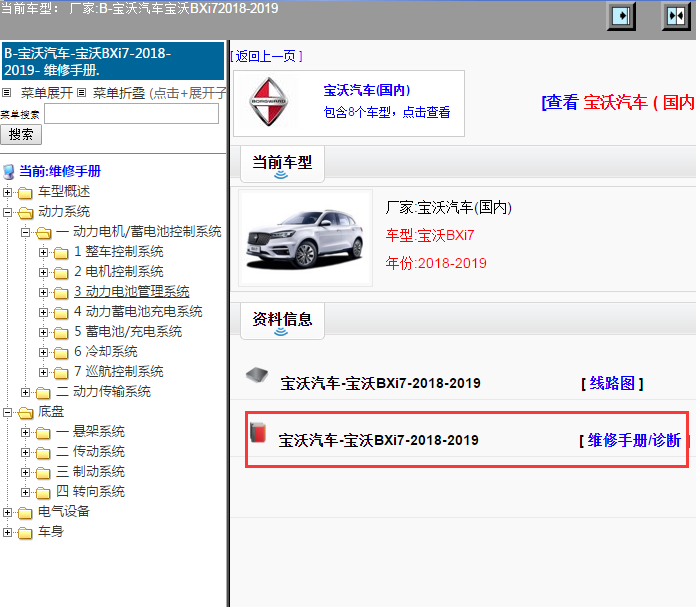Click the white BXi7 car thumbnail

pos(305,238)
